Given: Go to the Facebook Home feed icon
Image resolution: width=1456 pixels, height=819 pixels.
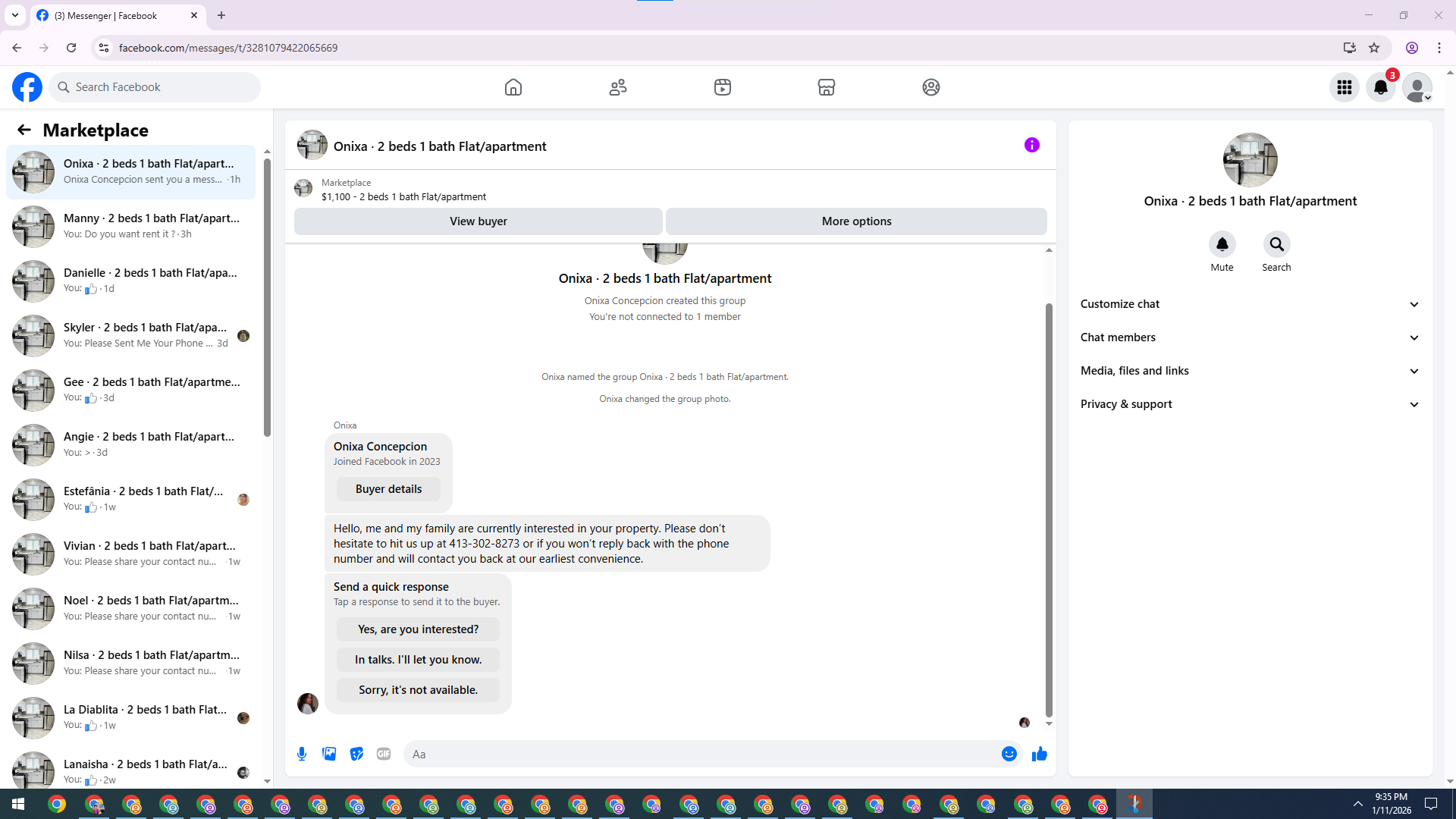Looking at the screenshot, I should point(513,87).
